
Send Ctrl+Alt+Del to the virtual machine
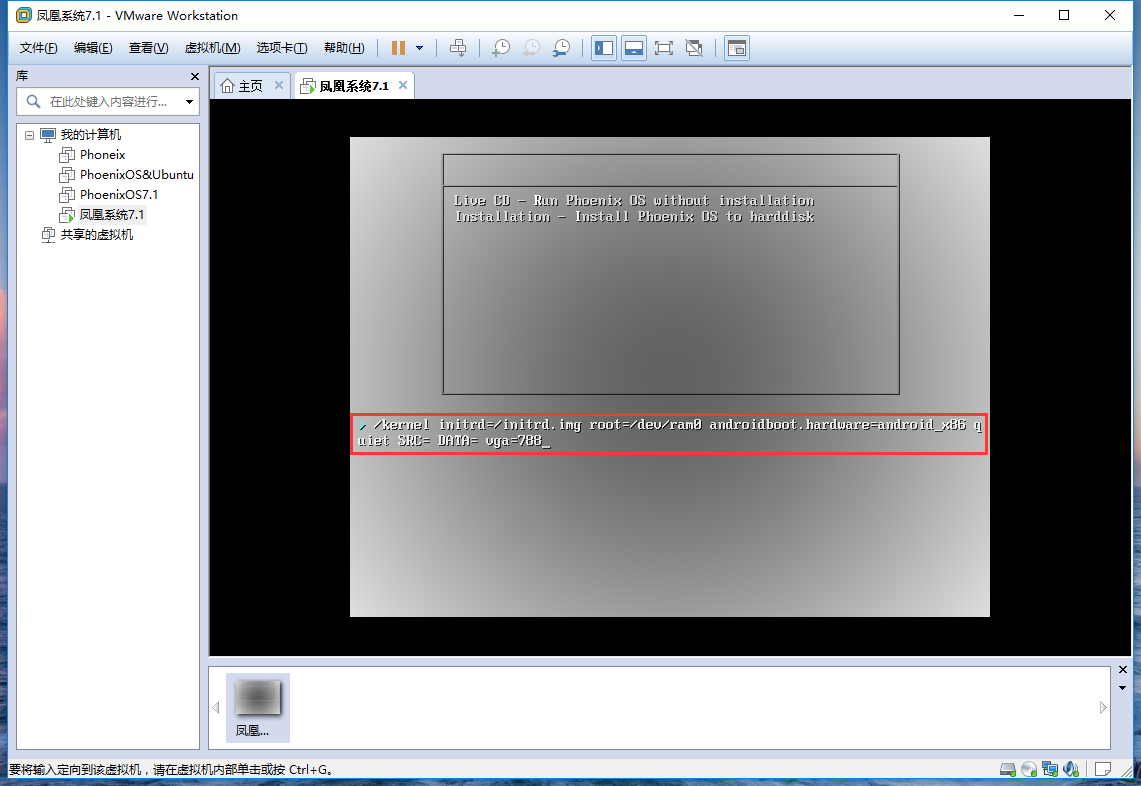click(x=458, y=48)
